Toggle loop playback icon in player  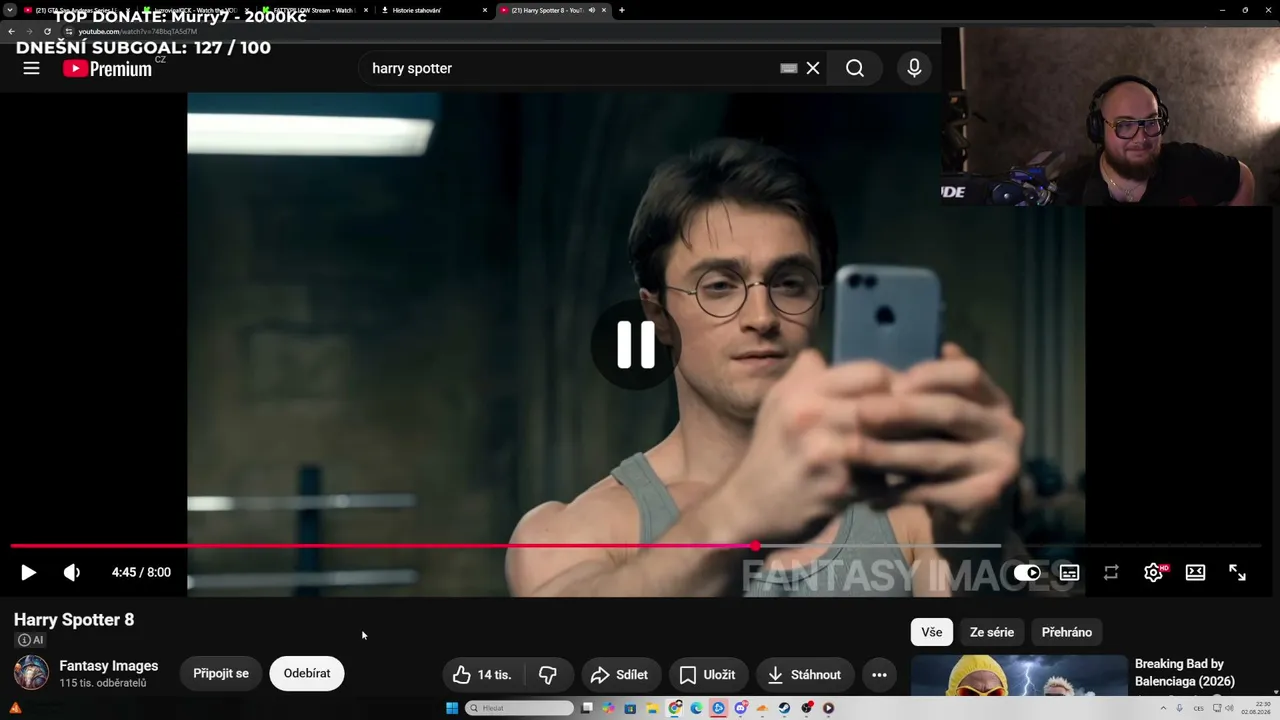[1111, 572]
